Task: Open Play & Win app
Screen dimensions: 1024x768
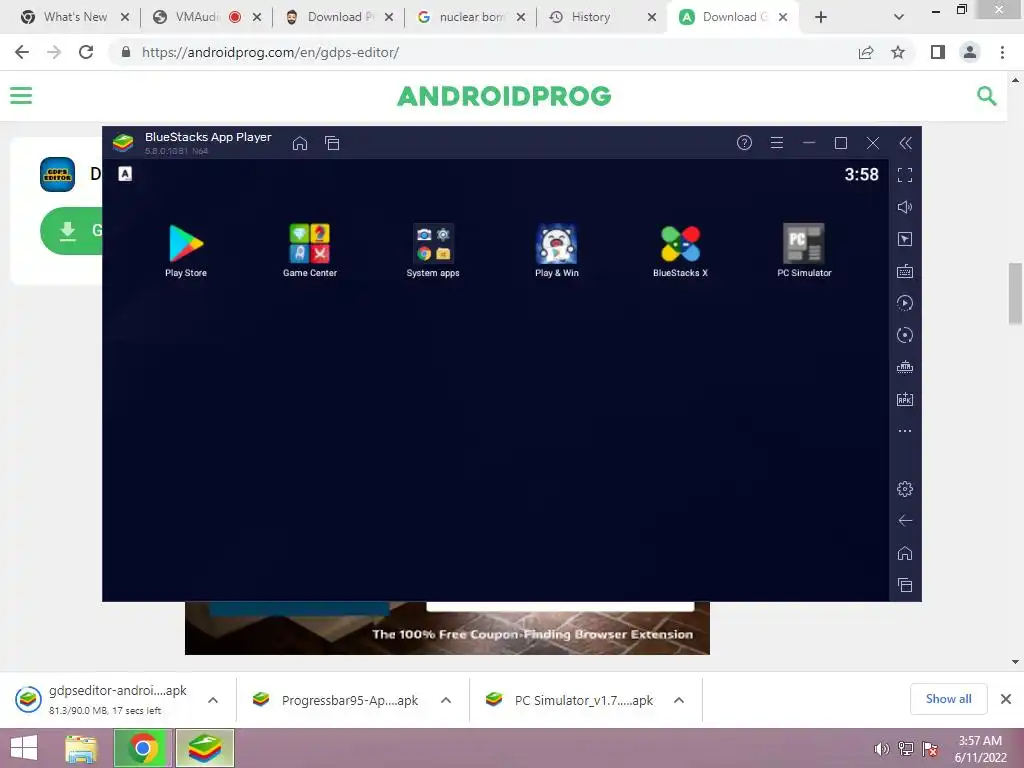Action: point(556,251)
